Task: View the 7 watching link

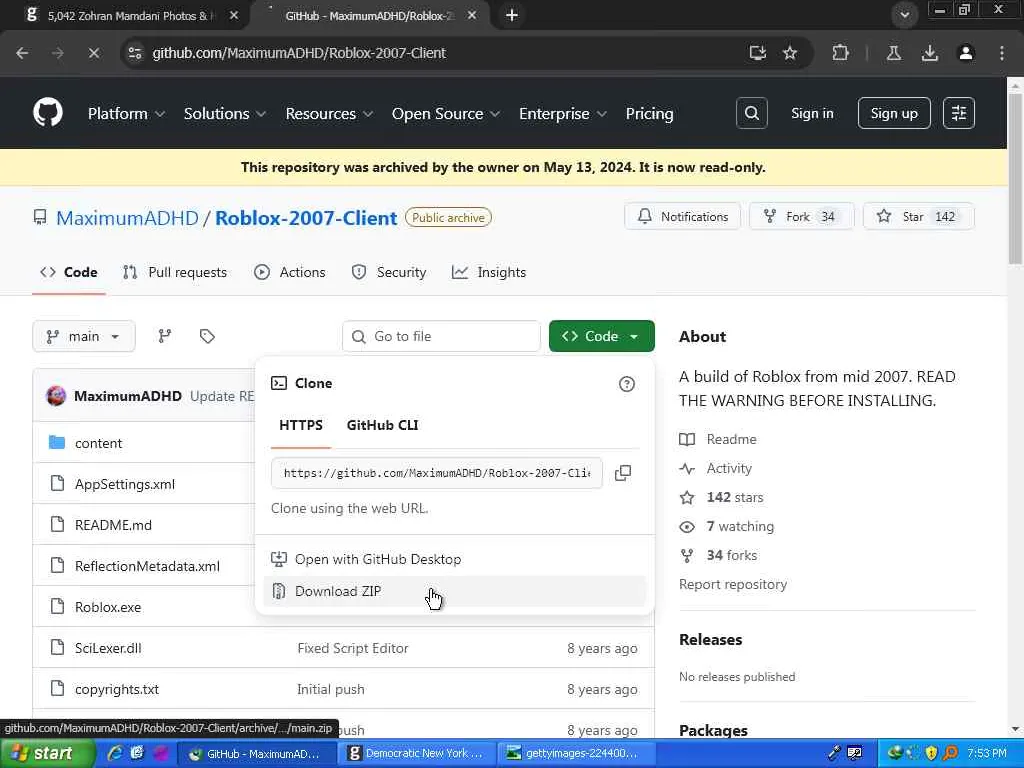Action: (740, 526)
